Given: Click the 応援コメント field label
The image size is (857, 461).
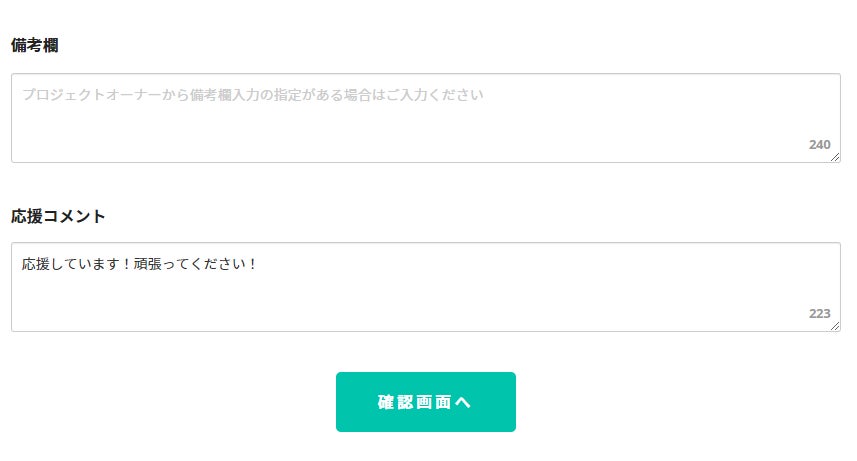Looking at the screenshot, I should click(x=58, y=216).
